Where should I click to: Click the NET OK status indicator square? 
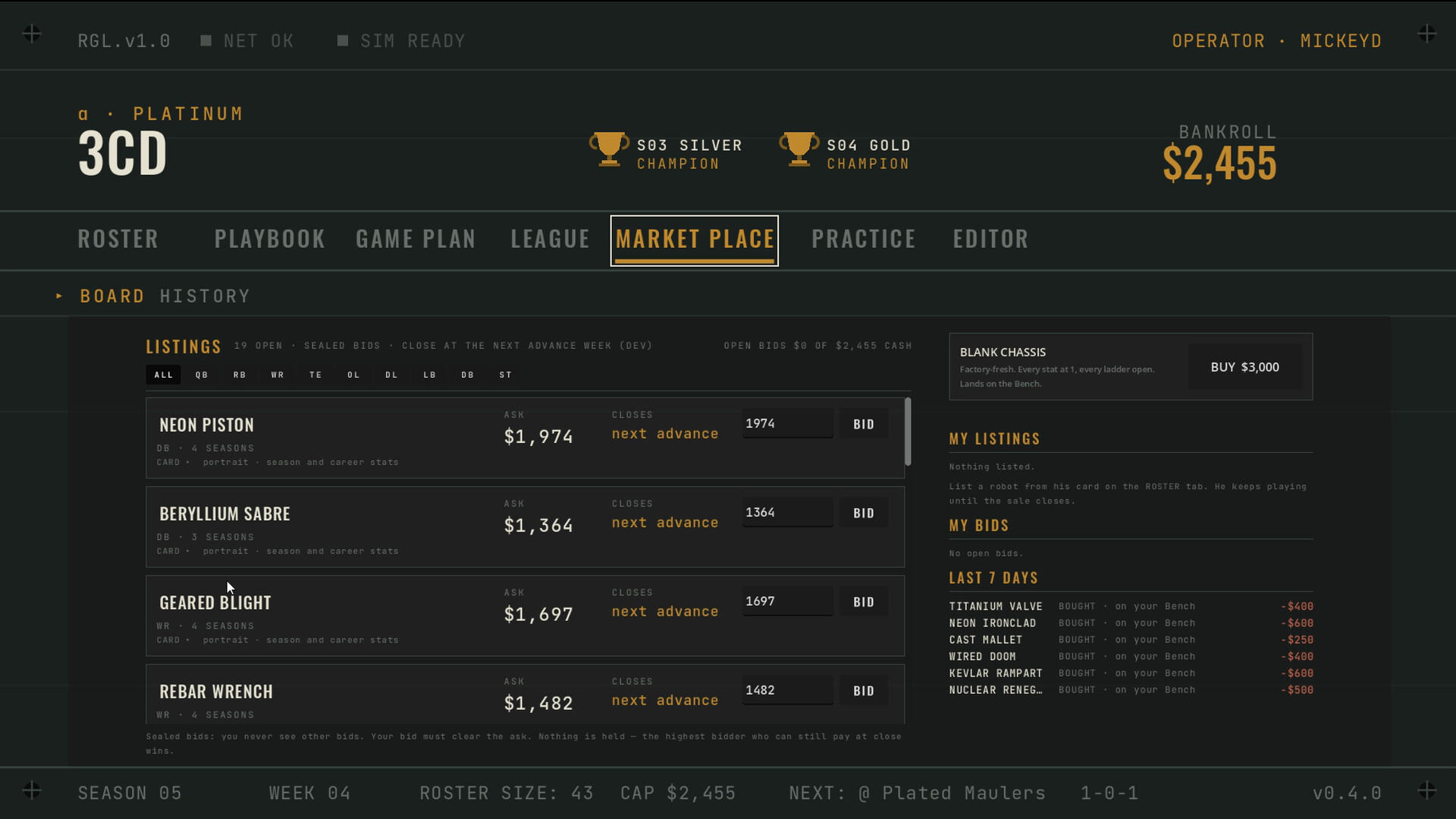point(206,40)
